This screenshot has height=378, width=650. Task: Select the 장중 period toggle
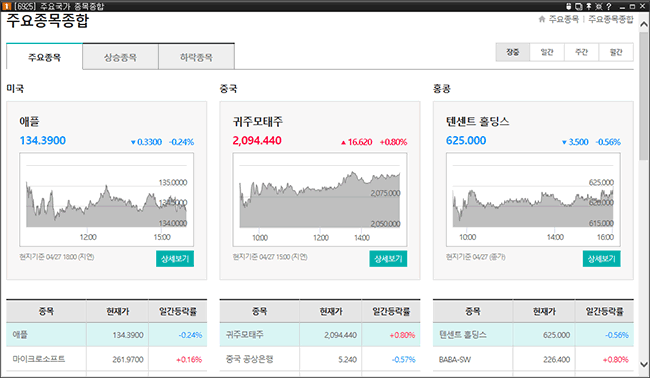pos(513,52)
